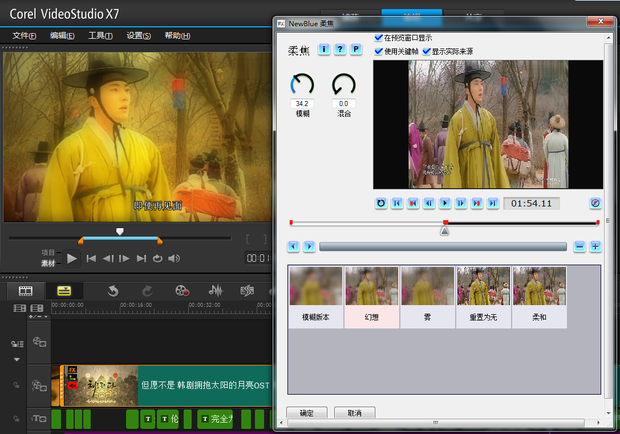620x434 pixels.
Task: Click the undo arrow in timeline toolbar
Action: 114,290
